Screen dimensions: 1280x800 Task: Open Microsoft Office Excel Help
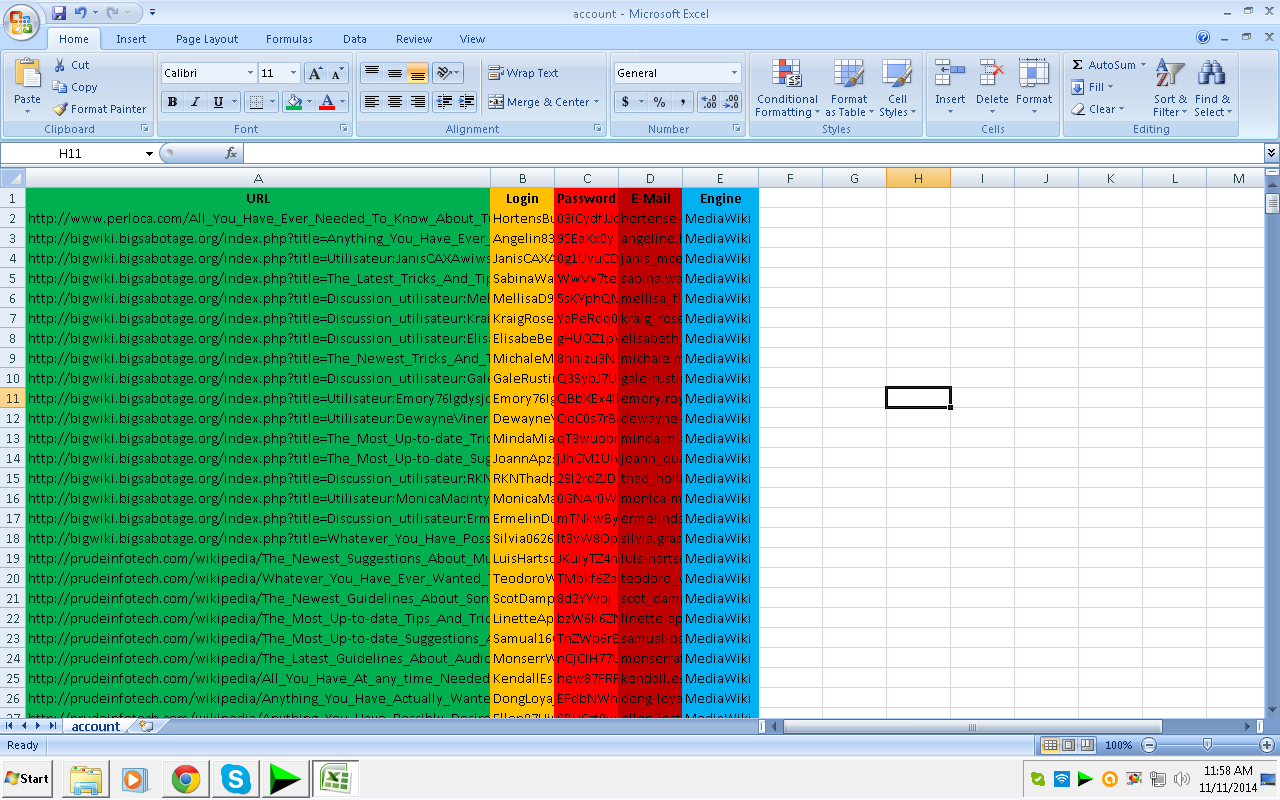pyautogui.click(x=1203, y=38)
